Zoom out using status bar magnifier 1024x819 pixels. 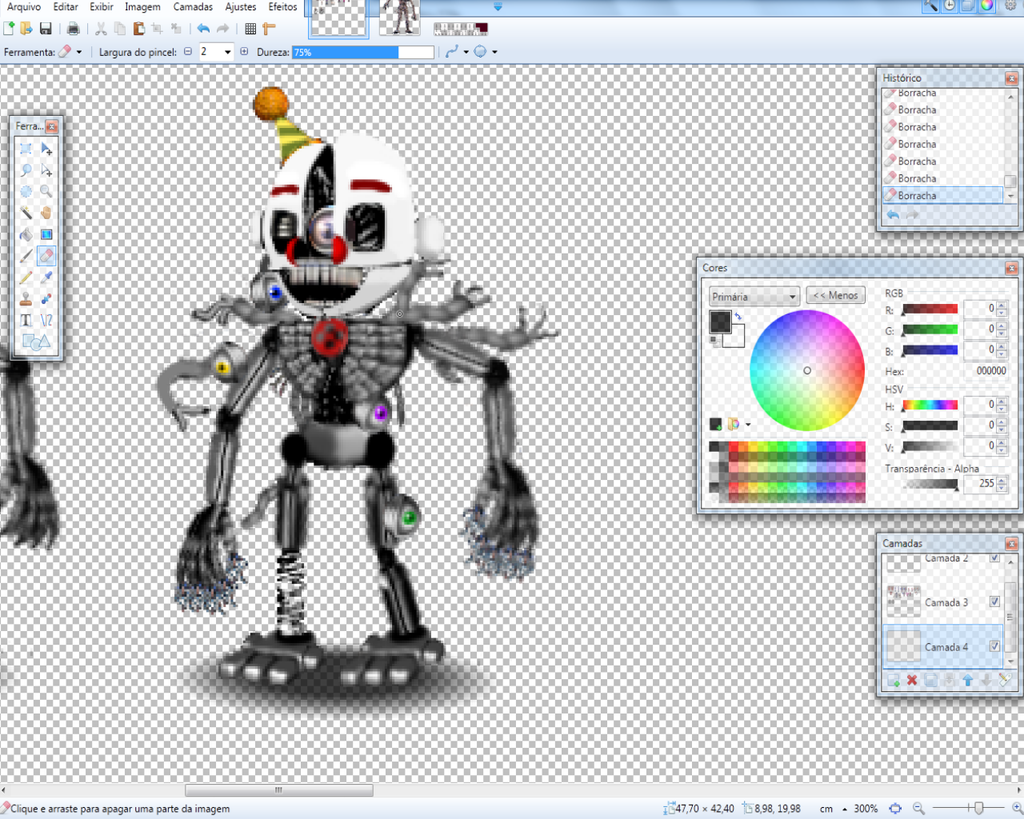coord(918,809)
